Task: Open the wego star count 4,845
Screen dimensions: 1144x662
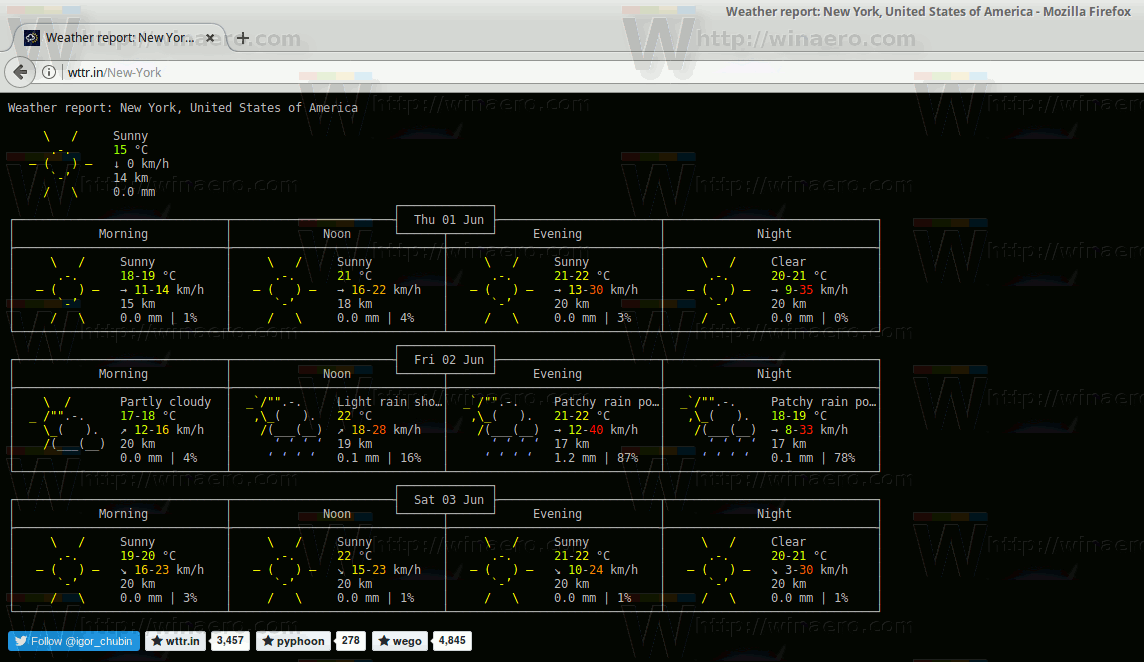Action: (451, 641)
